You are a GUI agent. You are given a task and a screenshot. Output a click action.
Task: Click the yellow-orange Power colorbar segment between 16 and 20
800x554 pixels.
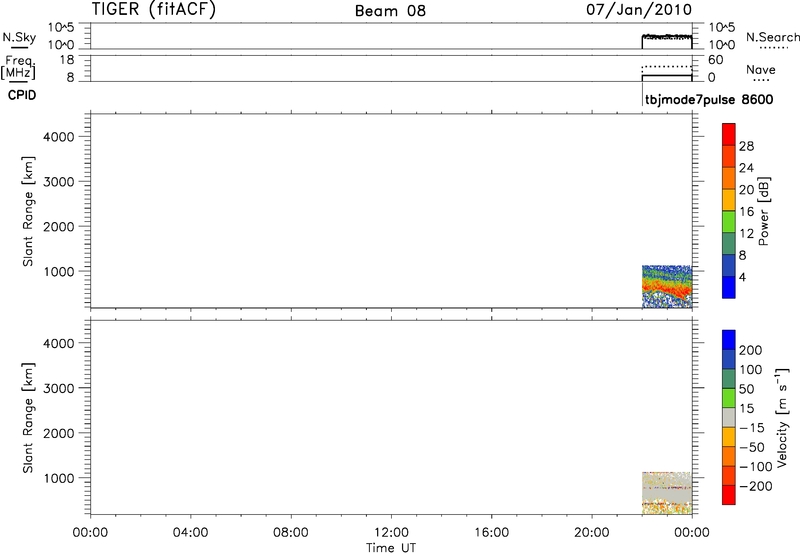click(729, 199)
